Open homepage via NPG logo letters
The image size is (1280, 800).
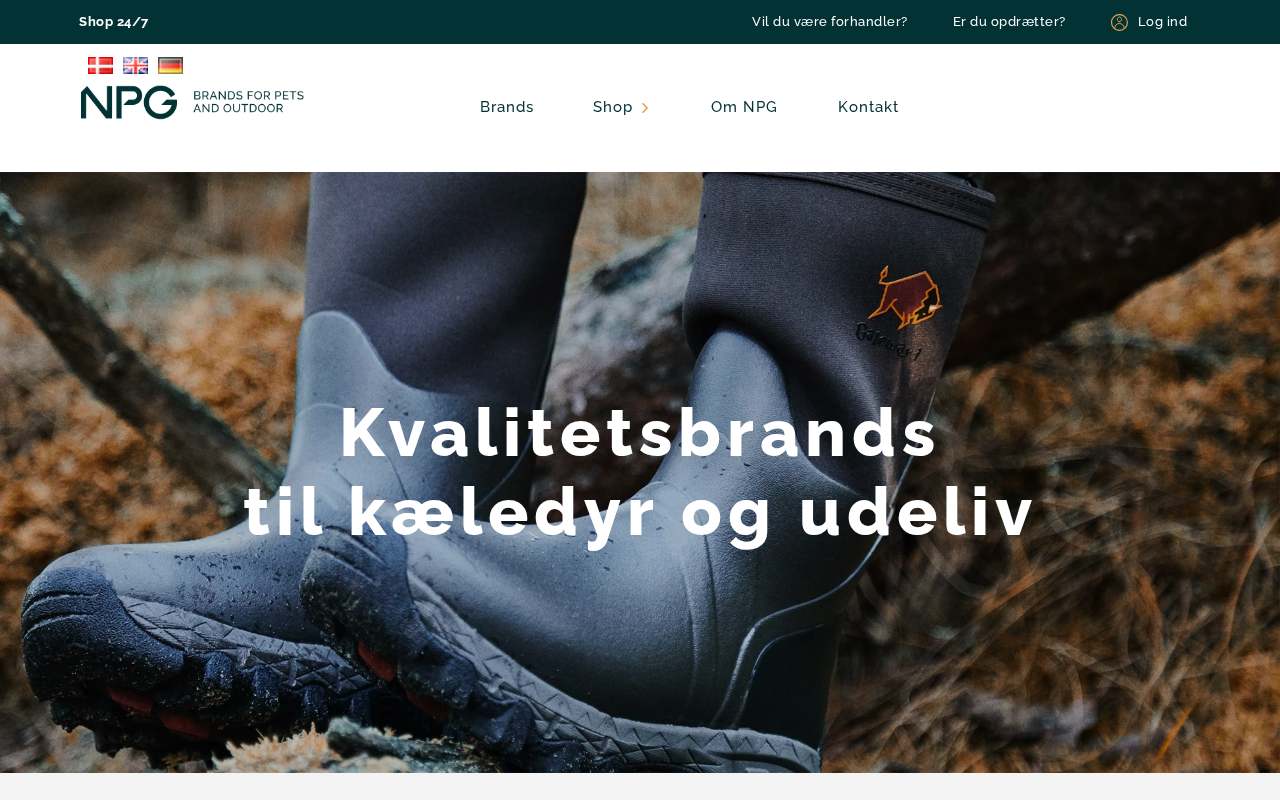click(129, 102)
